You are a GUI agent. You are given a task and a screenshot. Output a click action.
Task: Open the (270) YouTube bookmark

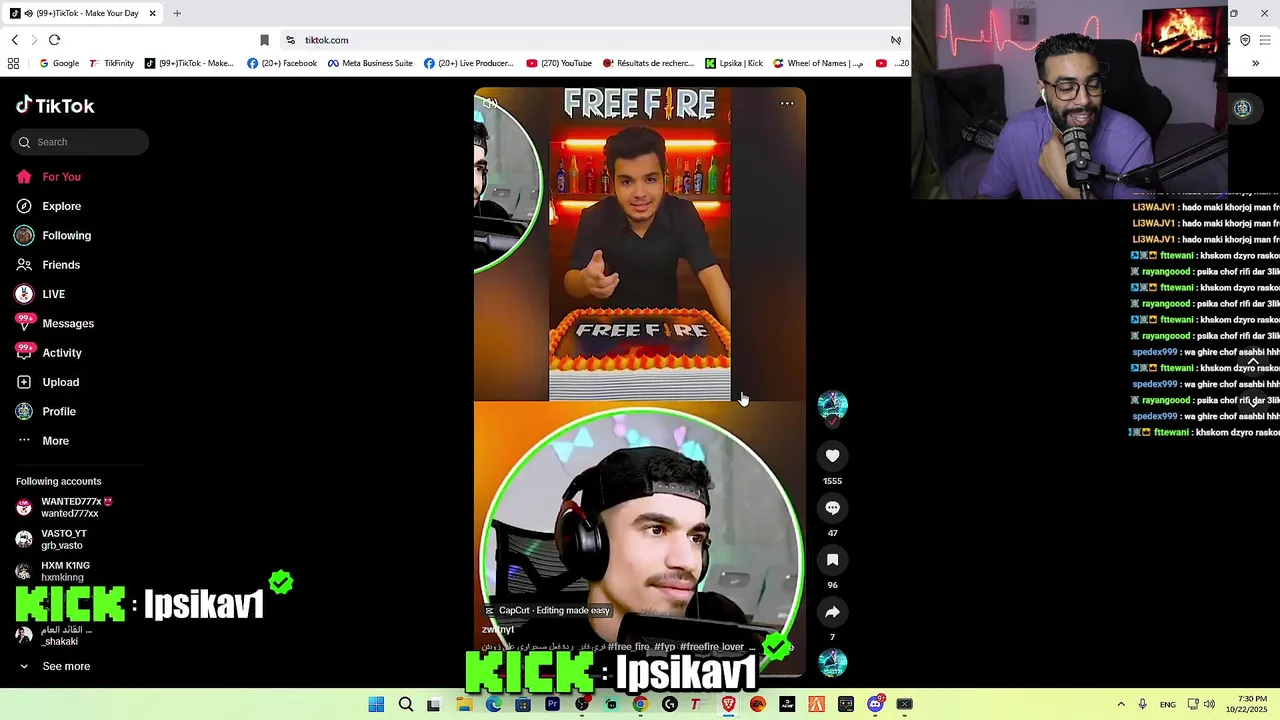(559, 63)
